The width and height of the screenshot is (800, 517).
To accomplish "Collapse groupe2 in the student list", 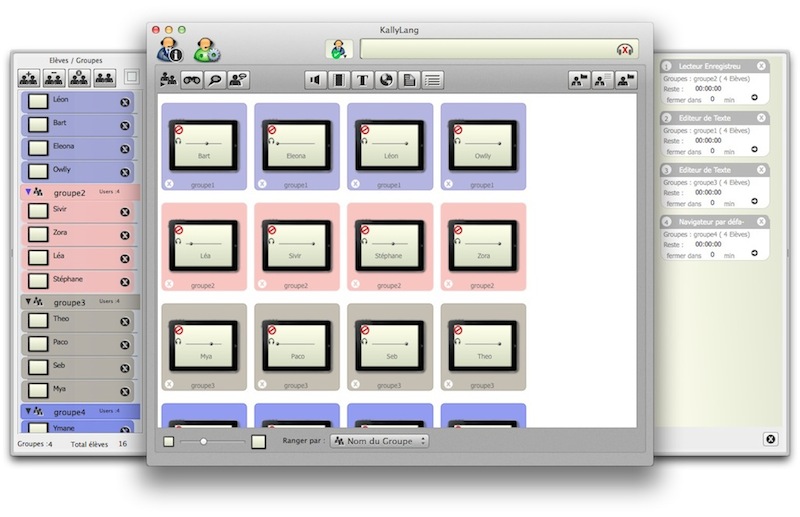I will 28,192.
